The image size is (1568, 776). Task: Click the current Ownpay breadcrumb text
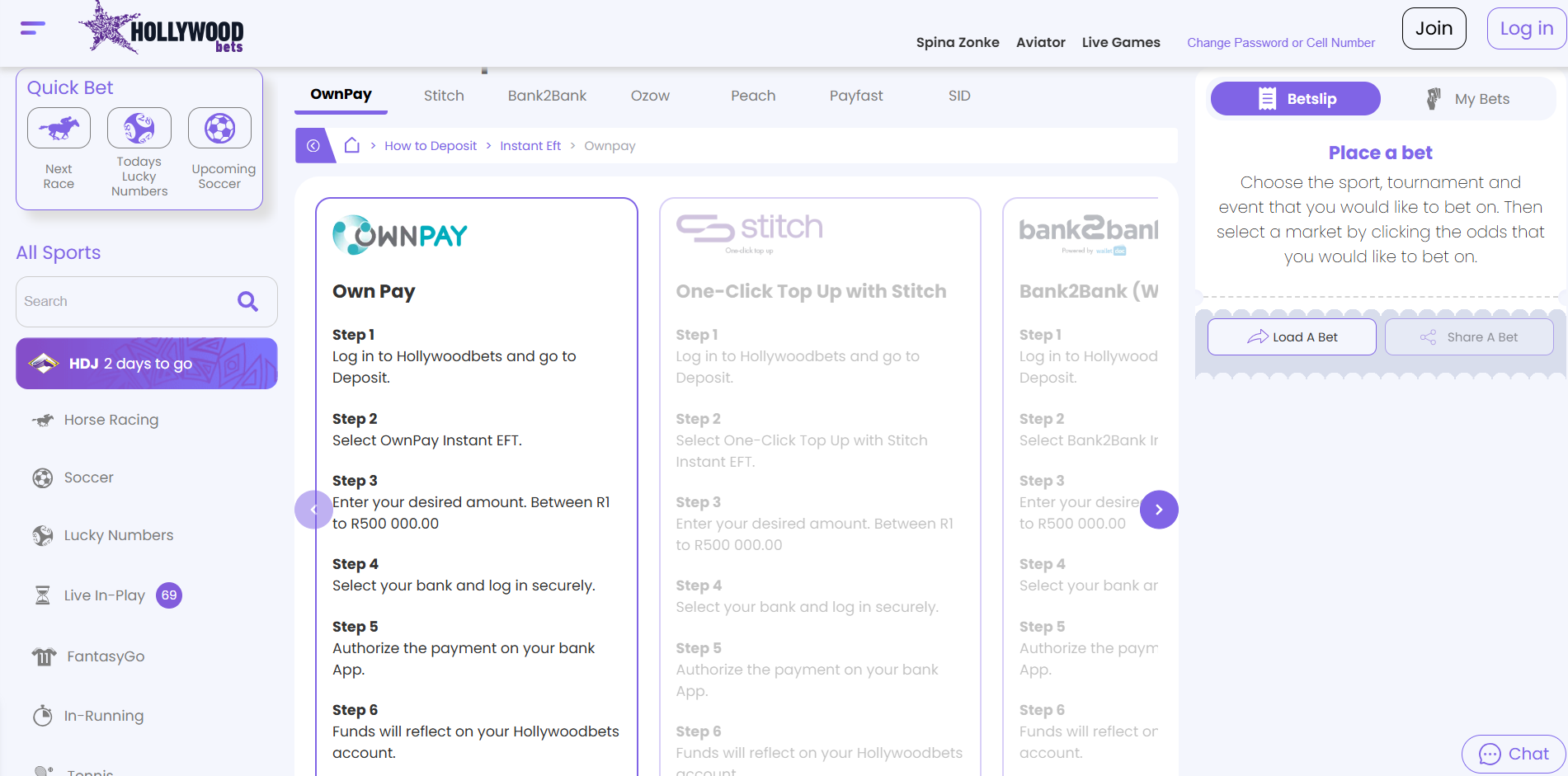pos(610,146)
